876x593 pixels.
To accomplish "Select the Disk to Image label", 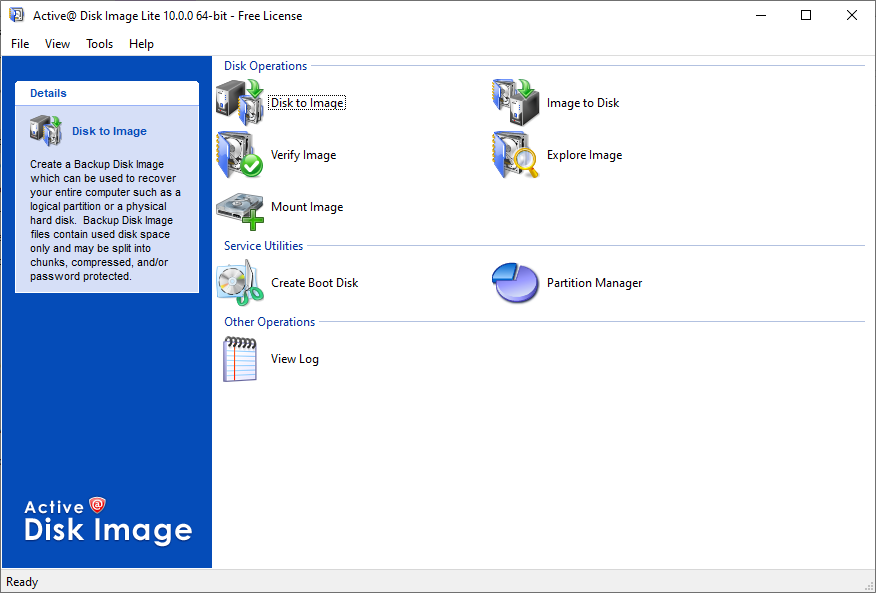I will tap(307, 103).
